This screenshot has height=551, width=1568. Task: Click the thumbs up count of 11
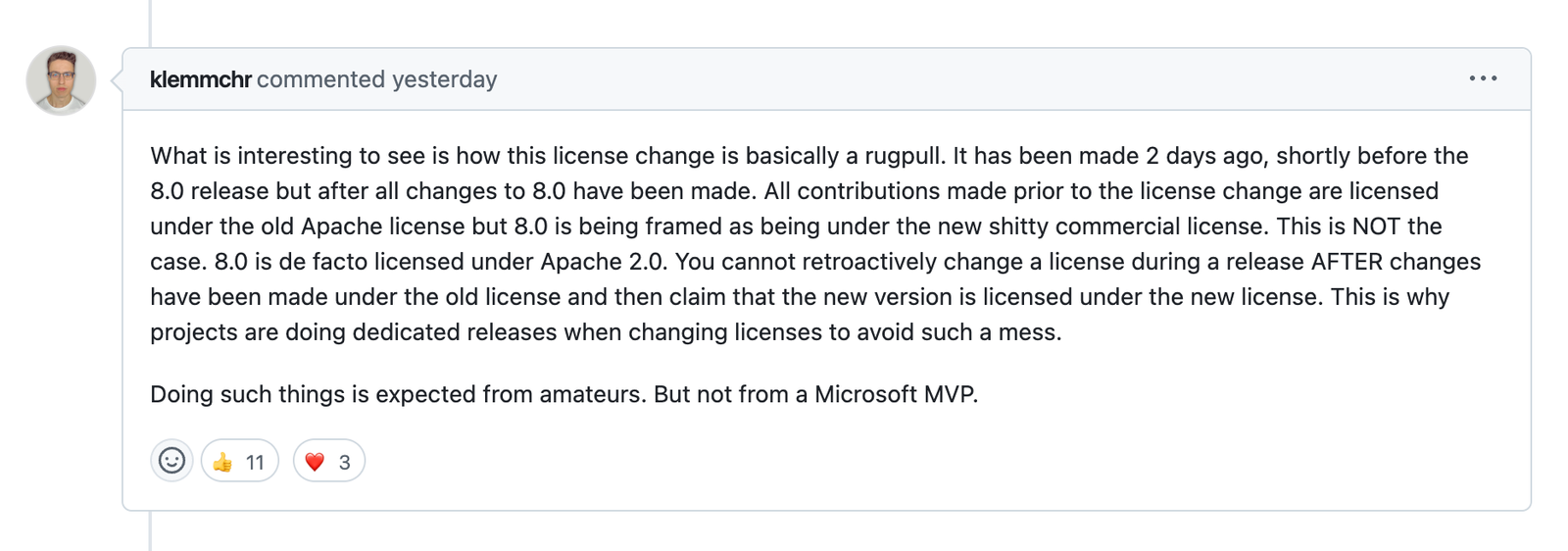(255, 463)
